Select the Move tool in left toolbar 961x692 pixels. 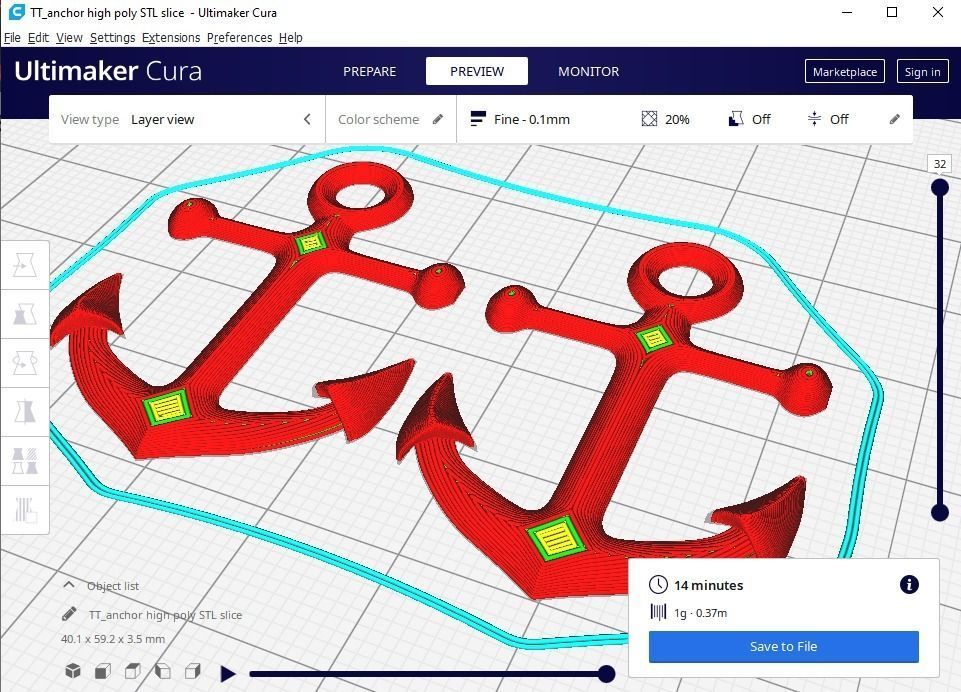(x=25, y=265)
